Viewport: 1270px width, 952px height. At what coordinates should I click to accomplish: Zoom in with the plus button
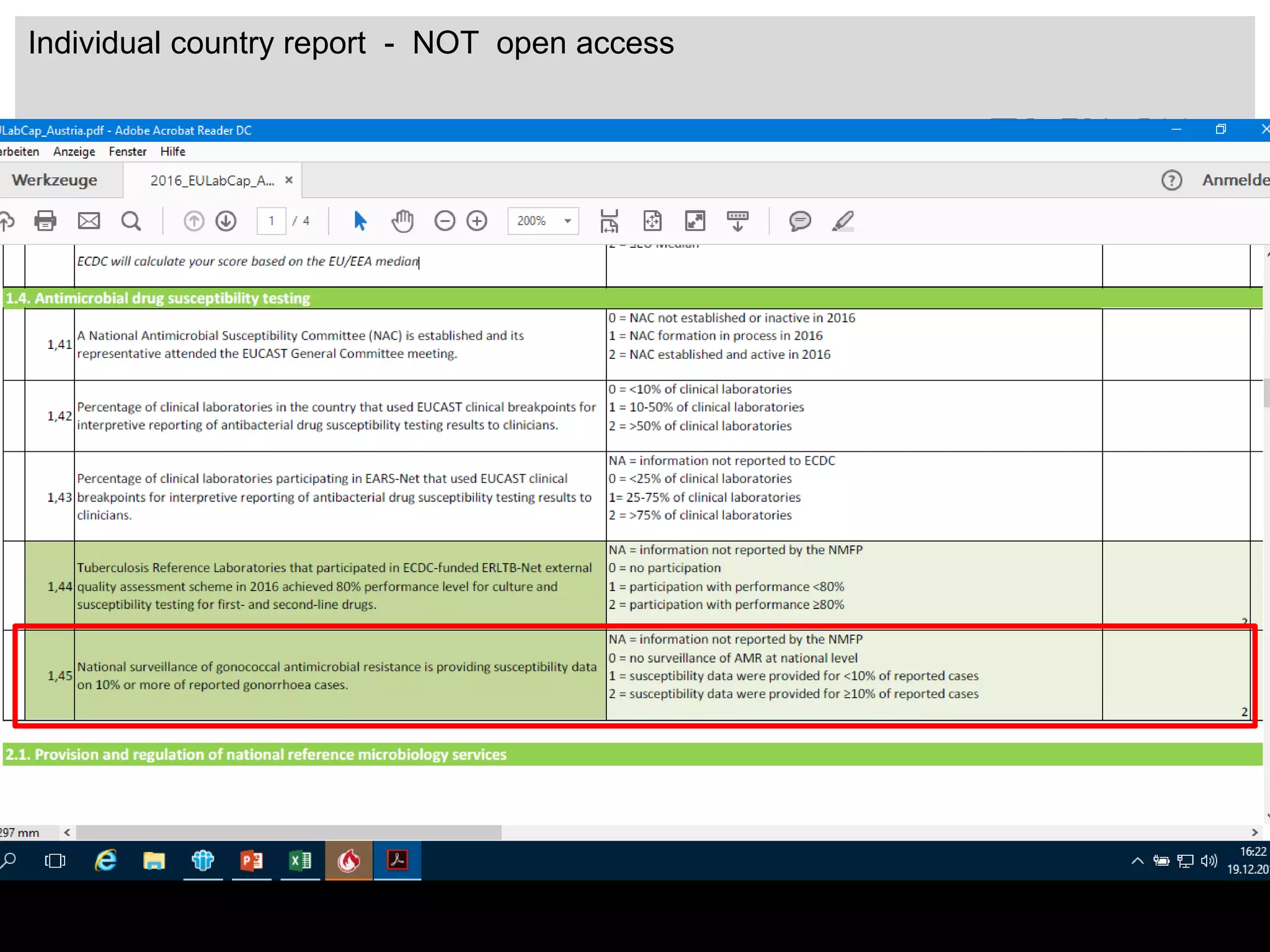(x=477, y=221)
